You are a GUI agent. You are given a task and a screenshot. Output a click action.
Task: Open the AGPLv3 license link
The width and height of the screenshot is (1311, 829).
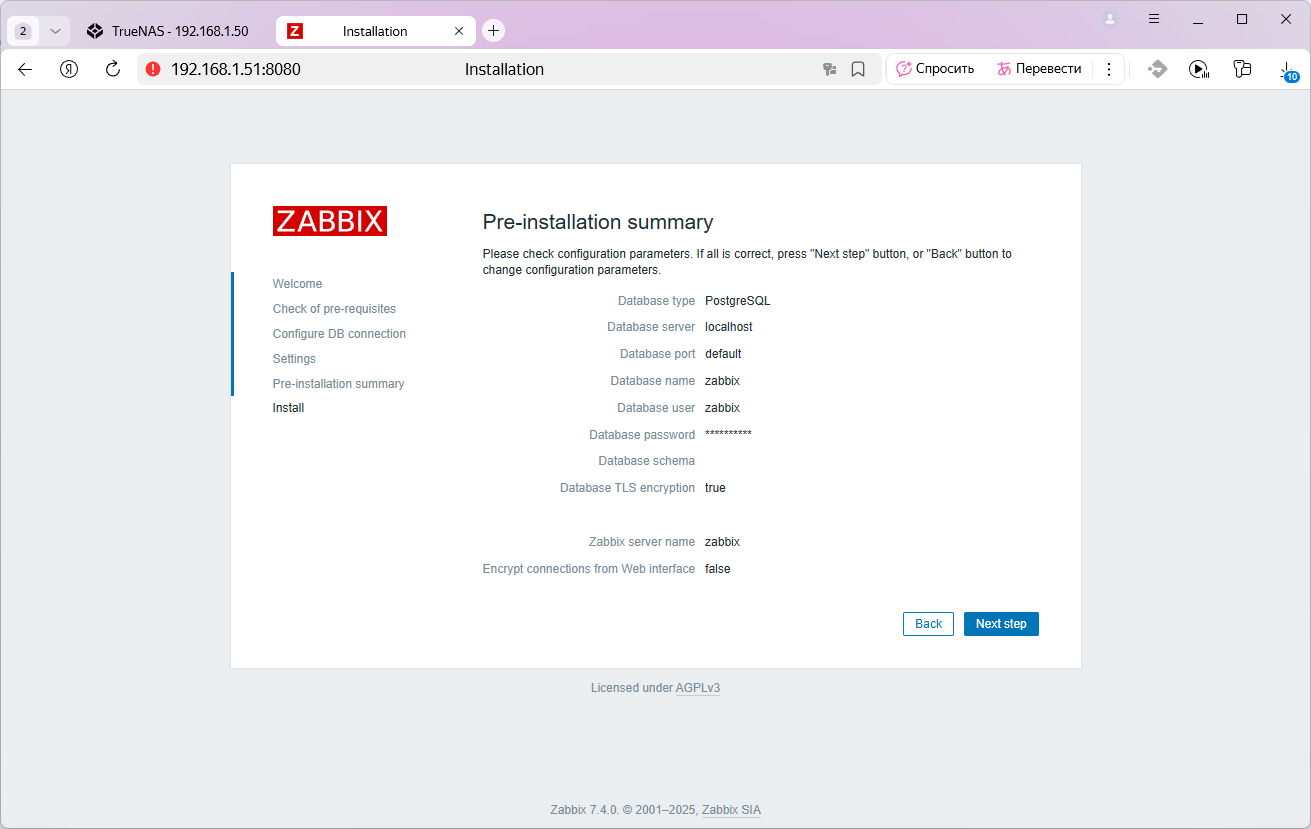698,688
